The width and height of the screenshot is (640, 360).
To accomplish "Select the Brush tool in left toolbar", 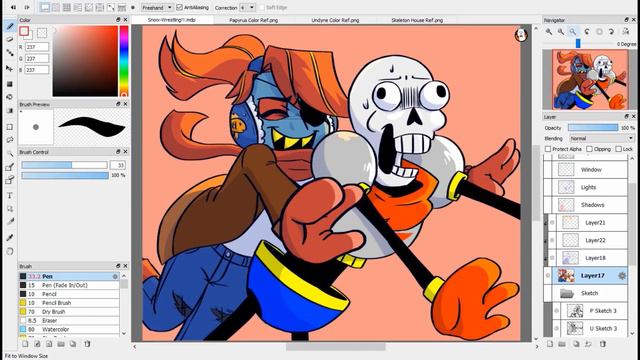I will tap(10, 26).
